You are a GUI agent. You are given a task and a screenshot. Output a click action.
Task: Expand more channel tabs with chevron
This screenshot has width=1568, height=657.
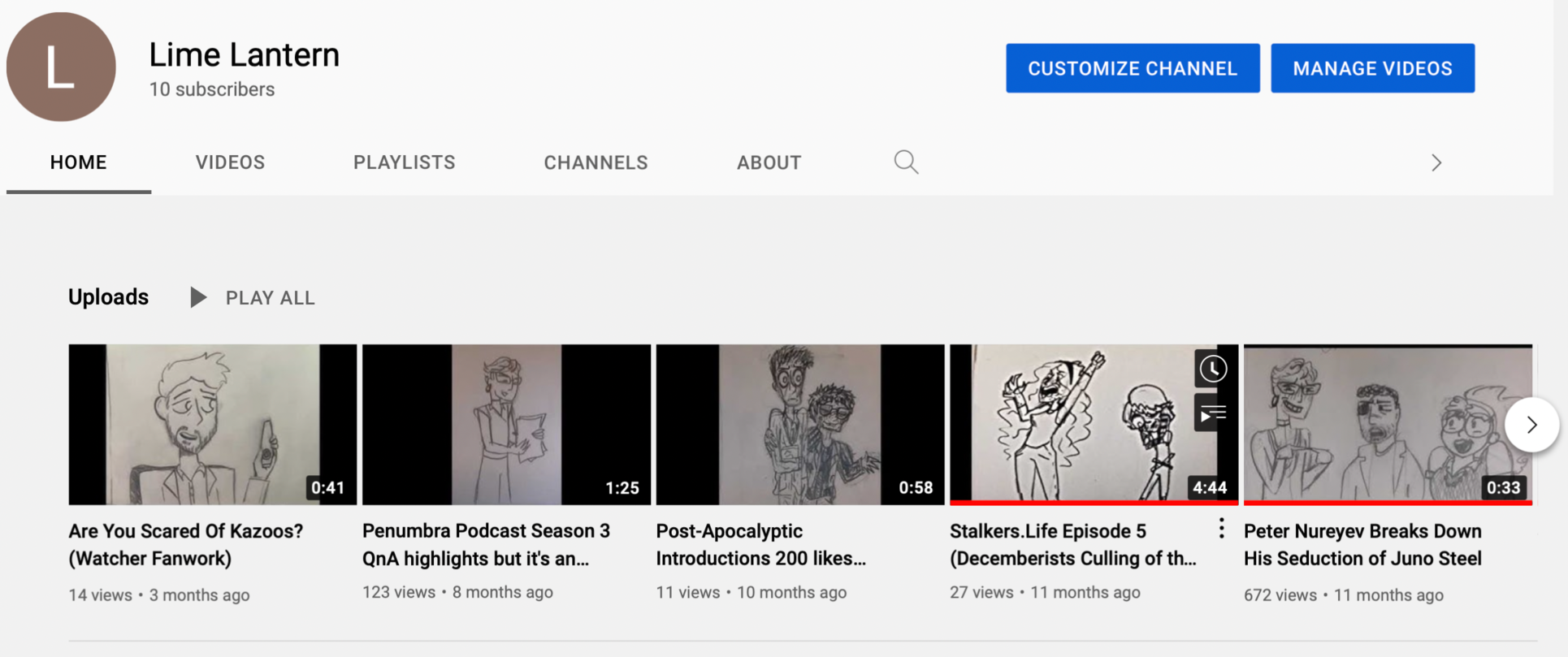[1436, 162]
